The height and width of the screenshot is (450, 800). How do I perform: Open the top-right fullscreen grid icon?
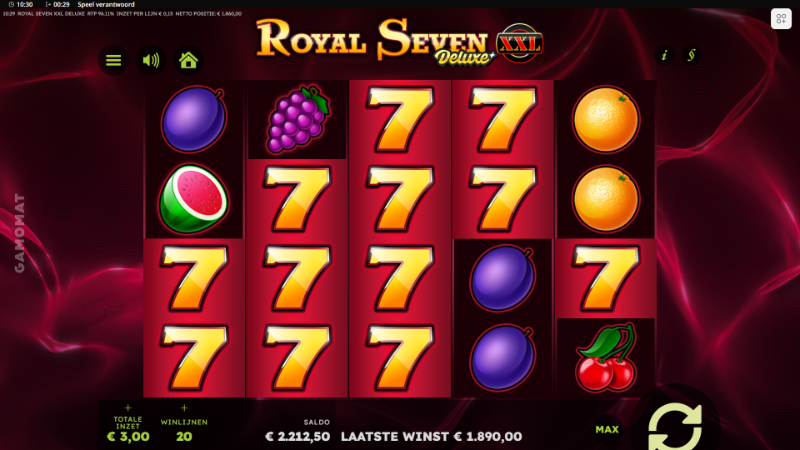[781, 19]
